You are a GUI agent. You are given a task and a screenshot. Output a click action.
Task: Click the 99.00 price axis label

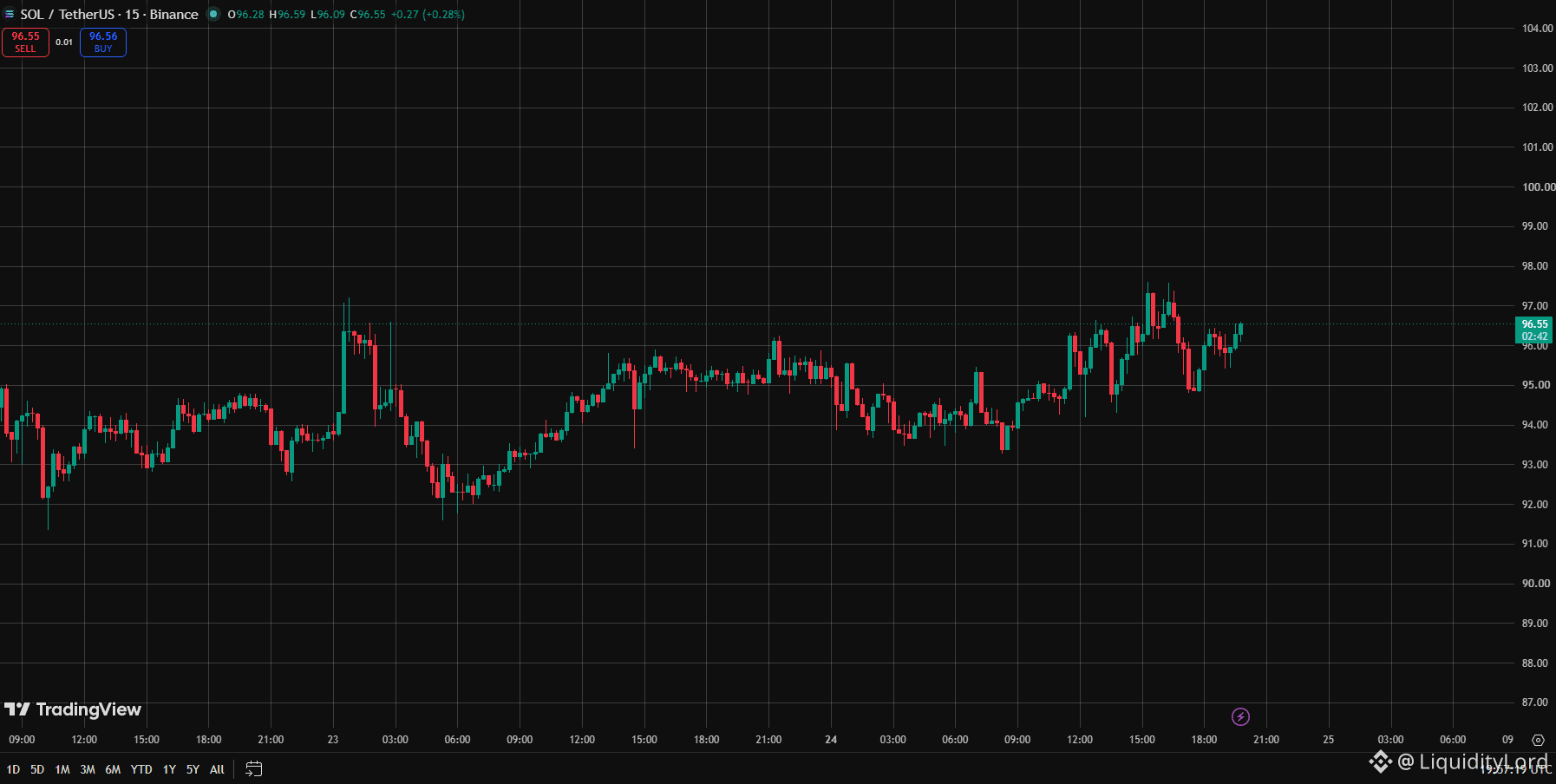[1534, 226]
